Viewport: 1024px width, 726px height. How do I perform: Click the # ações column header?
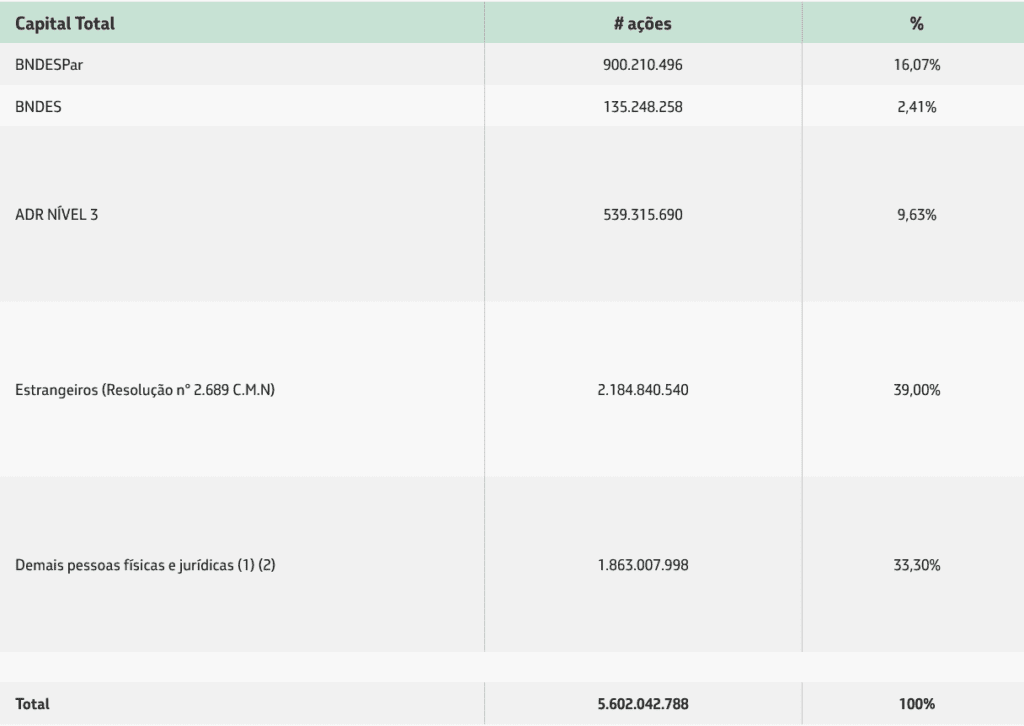tap(643, 24)
